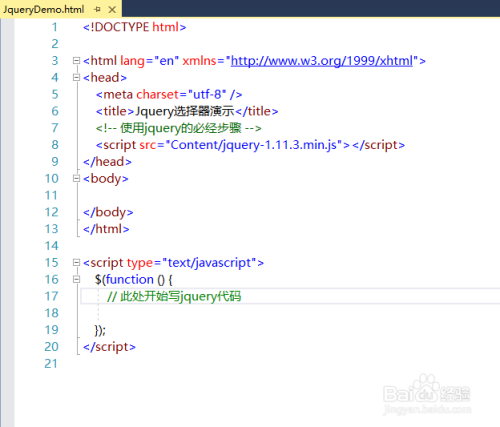Open the http://www.w3.org/1999/xhtml link

(322, 61)
